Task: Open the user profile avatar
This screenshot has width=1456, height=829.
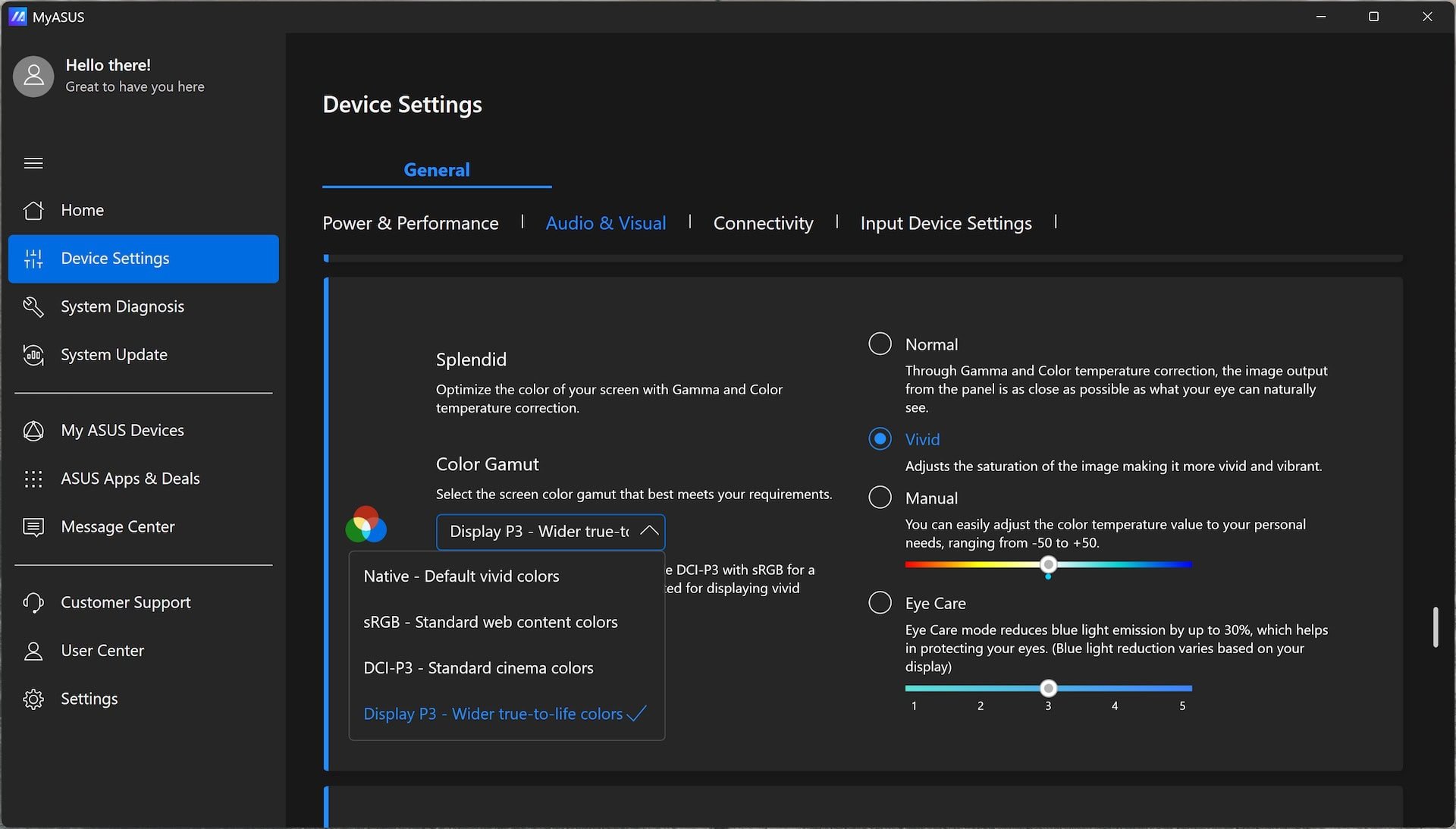Action: (x=33, y=76)
